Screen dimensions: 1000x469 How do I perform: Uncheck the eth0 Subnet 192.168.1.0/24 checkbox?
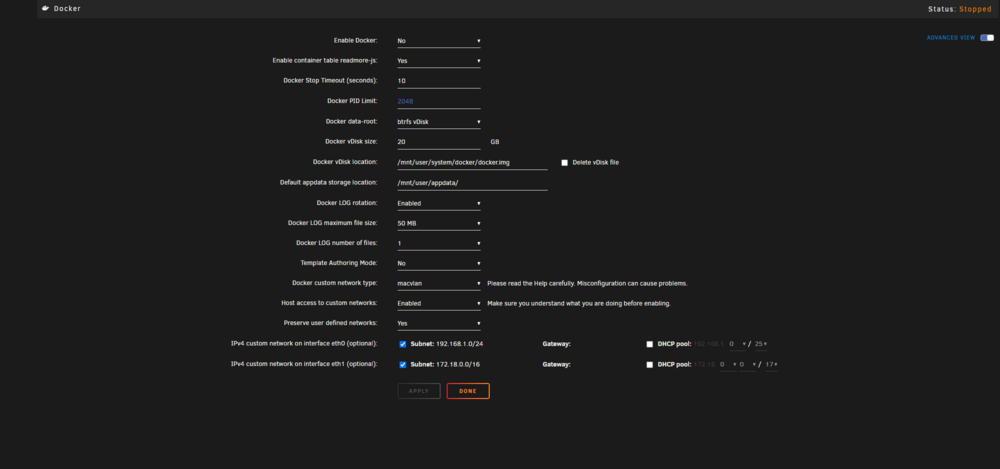click(403, 344)
